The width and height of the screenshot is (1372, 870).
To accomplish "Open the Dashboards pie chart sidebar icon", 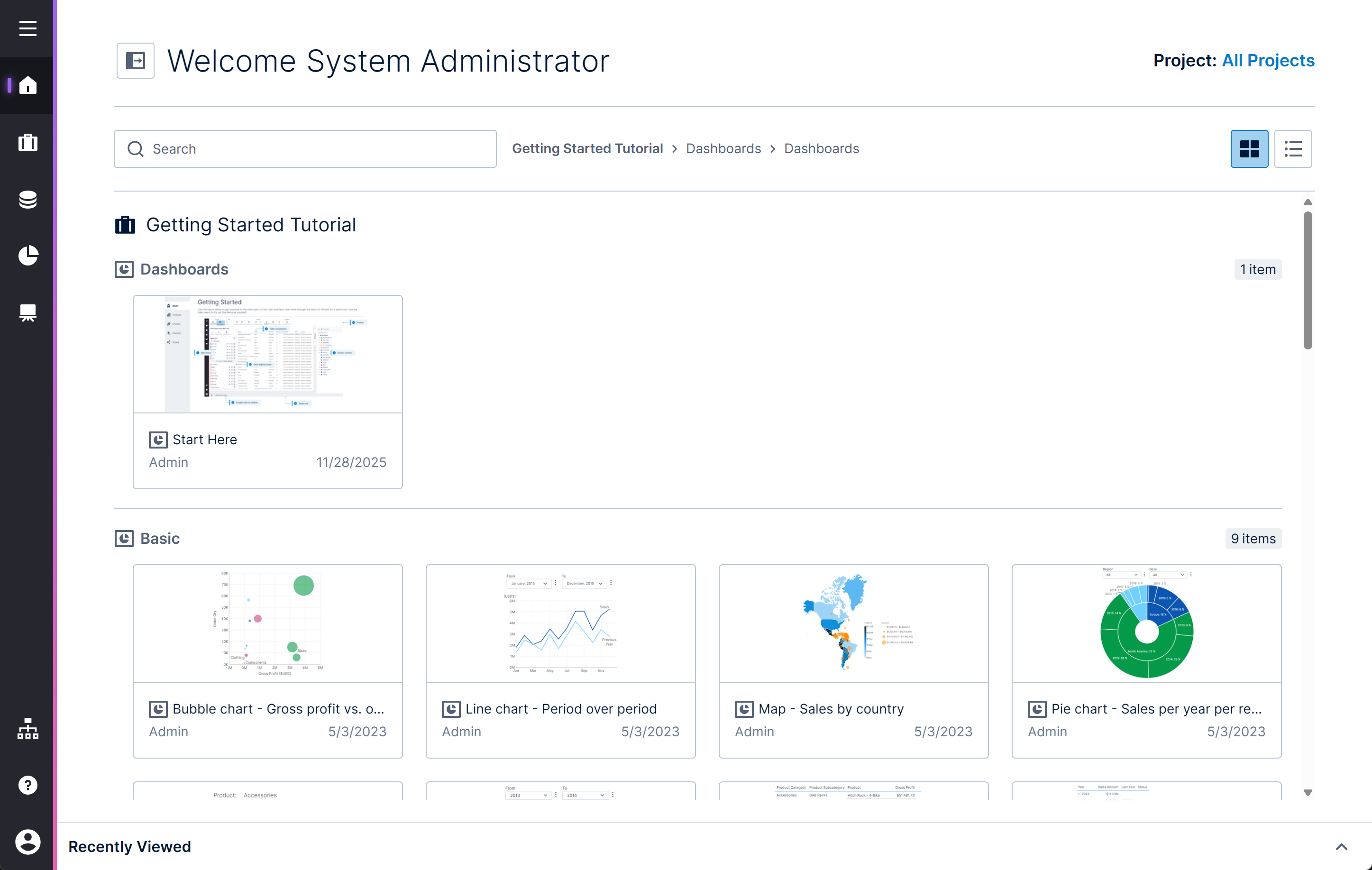I will pos(27,256).
